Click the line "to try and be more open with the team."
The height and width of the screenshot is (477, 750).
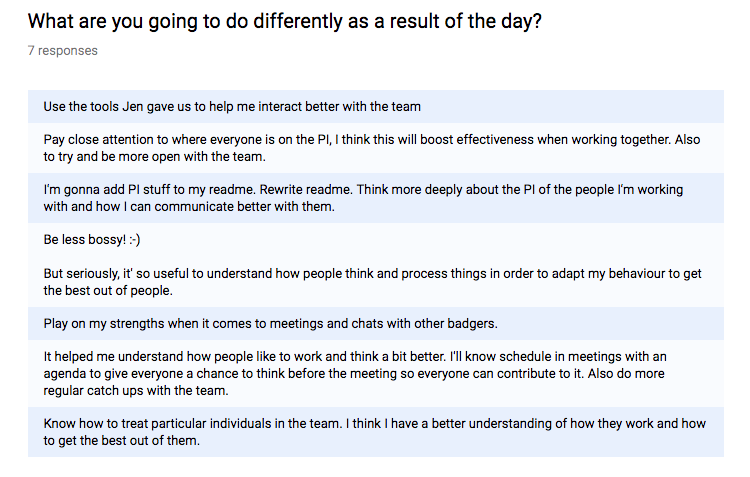pyautogui.click(x=157, y=157)
